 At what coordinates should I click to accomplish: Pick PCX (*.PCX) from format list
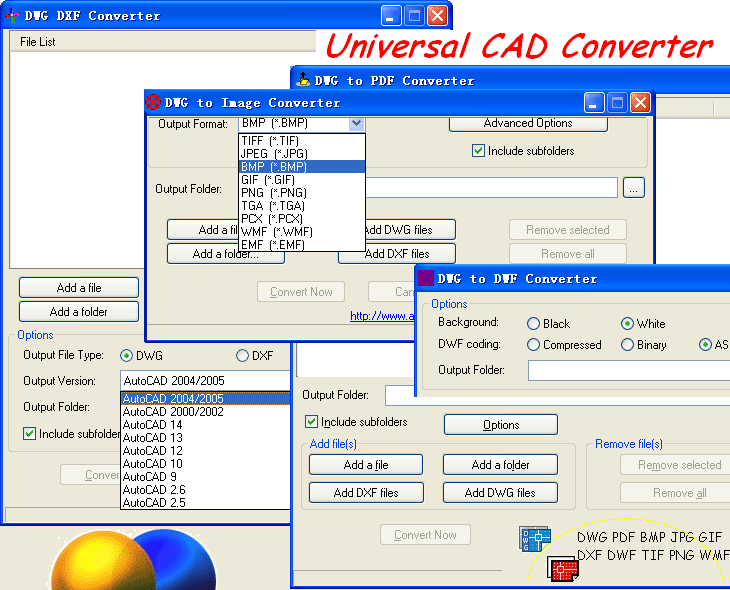tap(302, 219)
